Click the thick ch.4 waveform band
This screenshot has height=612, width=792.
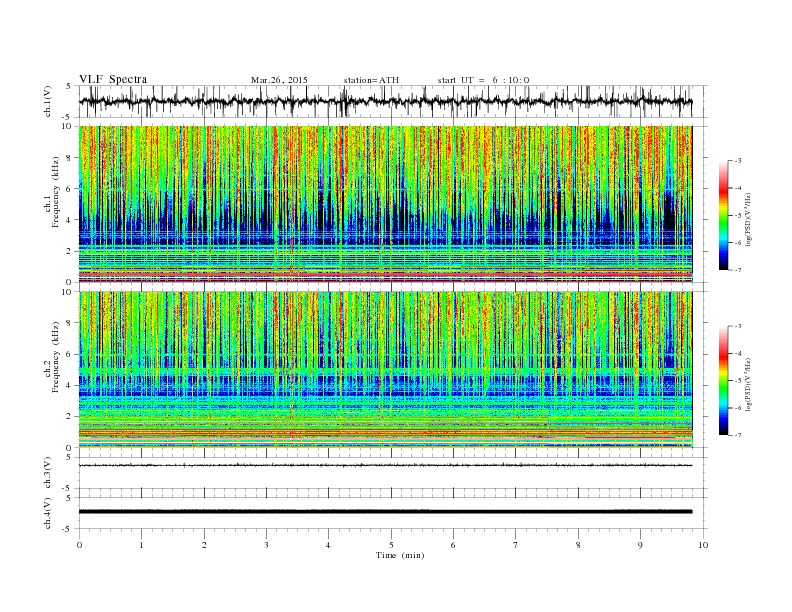click(385, 512)
